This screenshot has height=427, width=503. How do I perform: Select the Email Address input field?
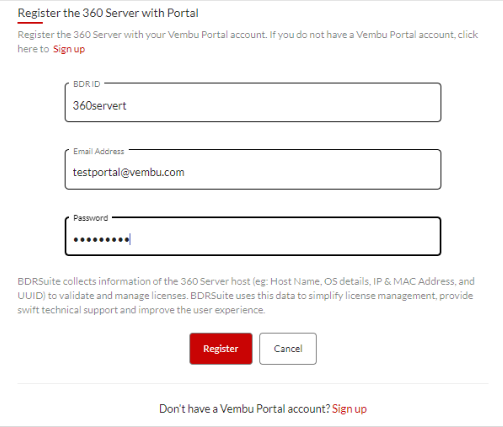253,170
